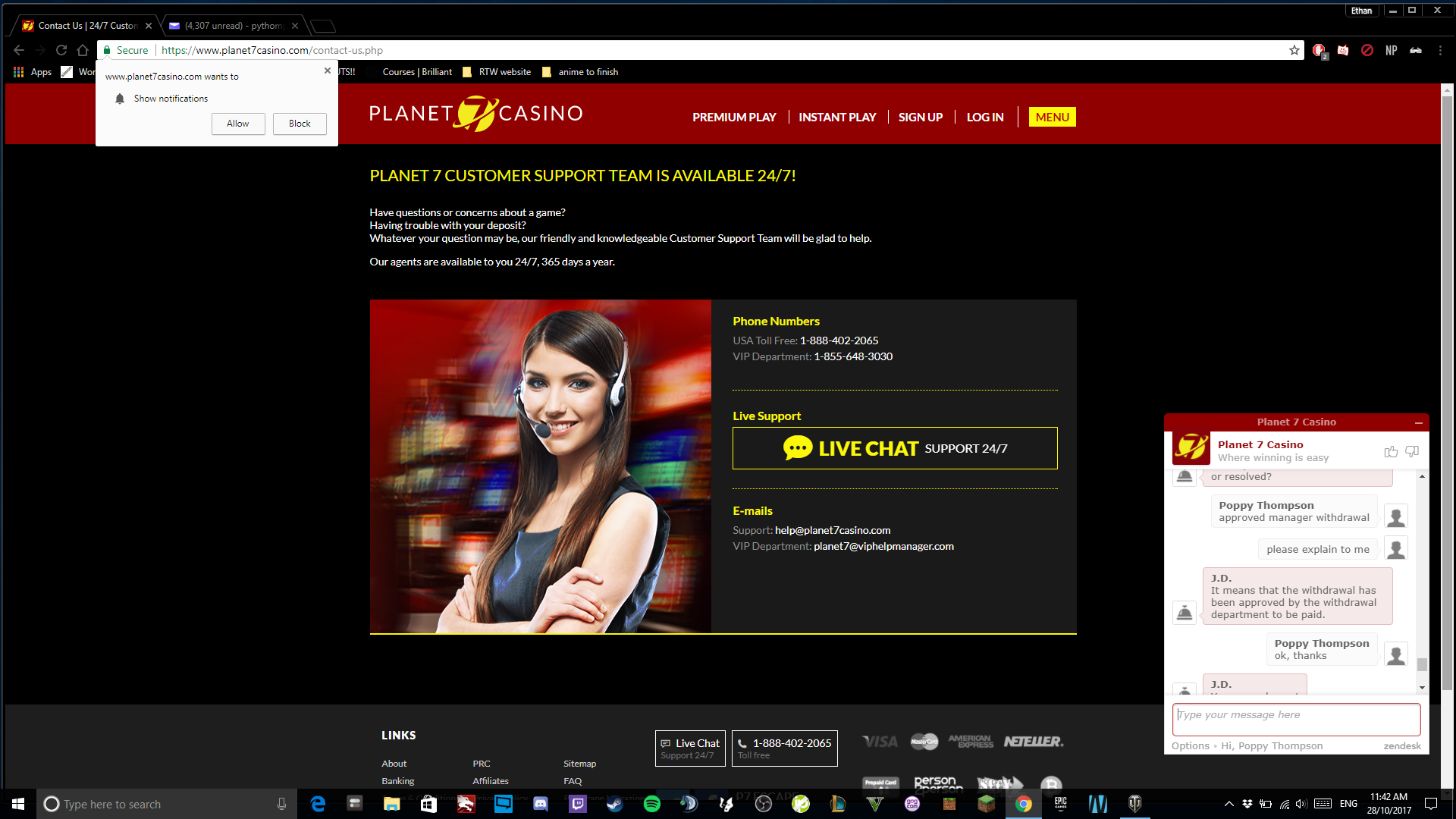Rate the chat with thumbs up
This screenshot has height=819, width=1456.
[x=1391, y=451]
